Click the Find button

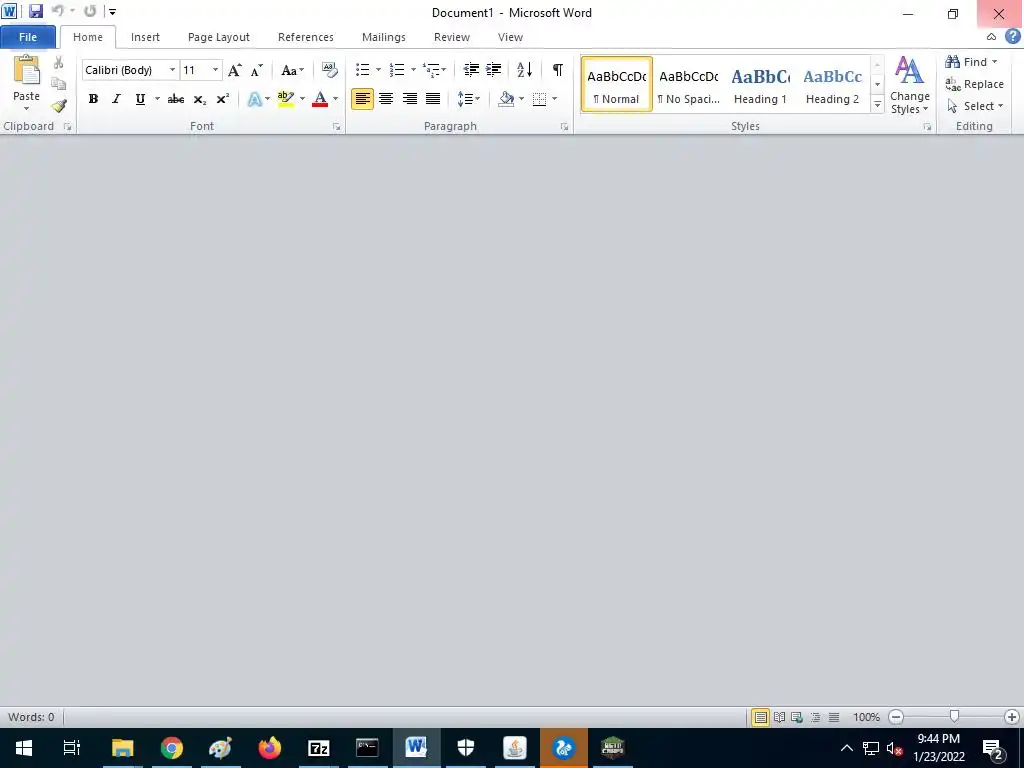coord(971,62)
